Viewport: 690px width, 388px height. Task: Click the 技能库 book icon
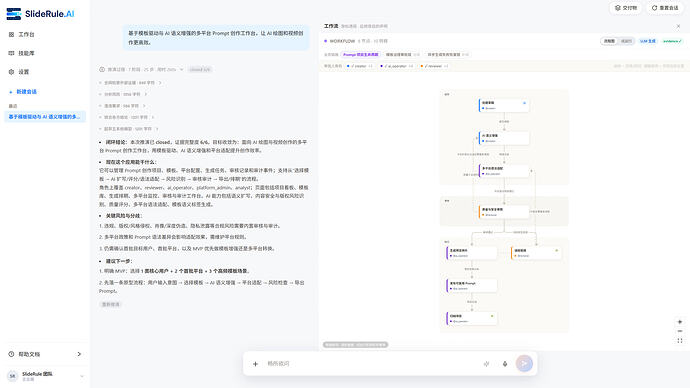point(11,53)
